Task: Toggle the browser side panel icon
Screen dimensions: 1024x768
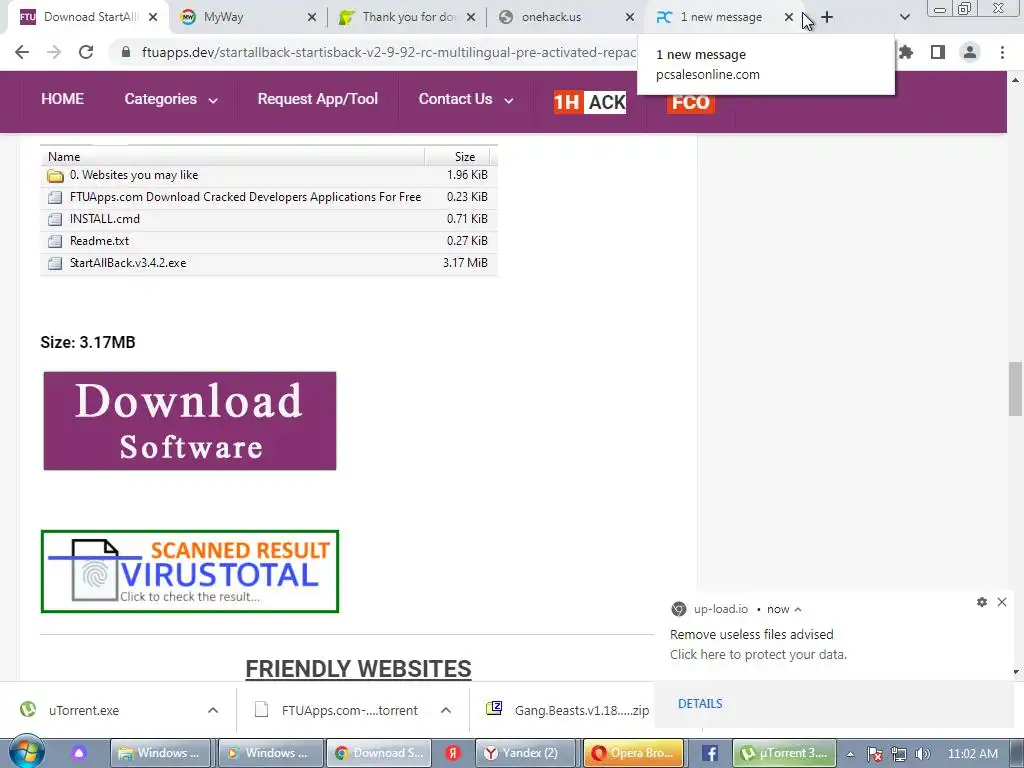Action: tap(938, 52)
